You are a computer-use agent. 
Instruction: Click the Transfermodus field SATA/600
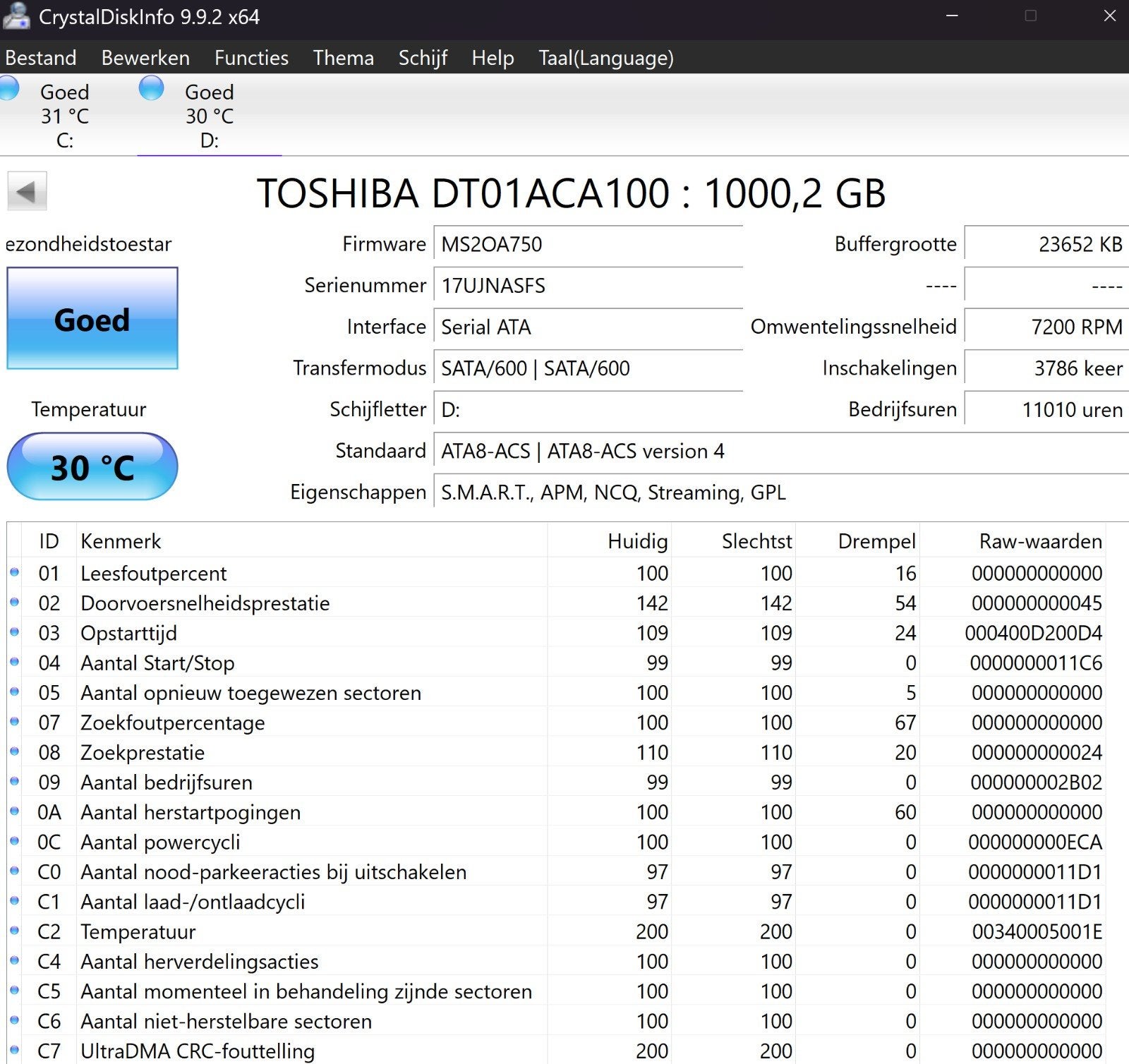tap(588, 368)
